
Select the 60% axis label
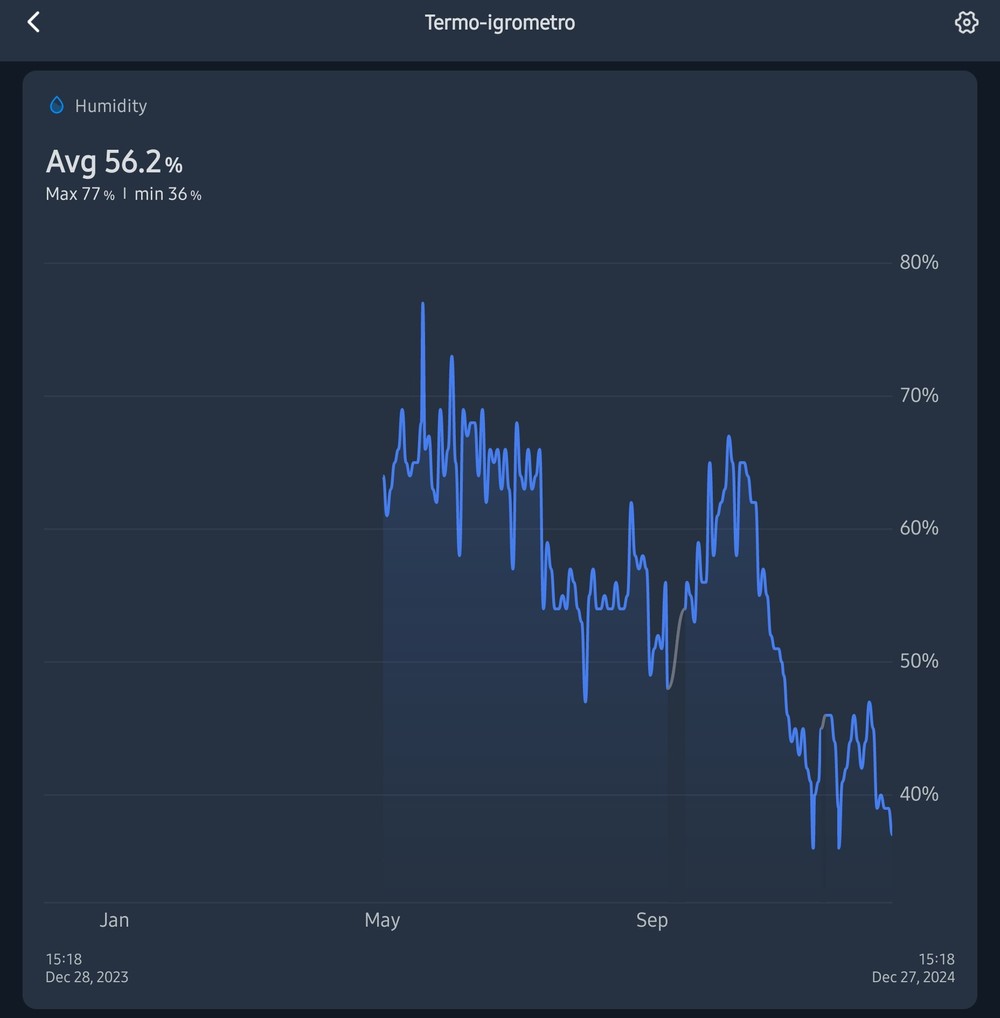click(919, 528)
